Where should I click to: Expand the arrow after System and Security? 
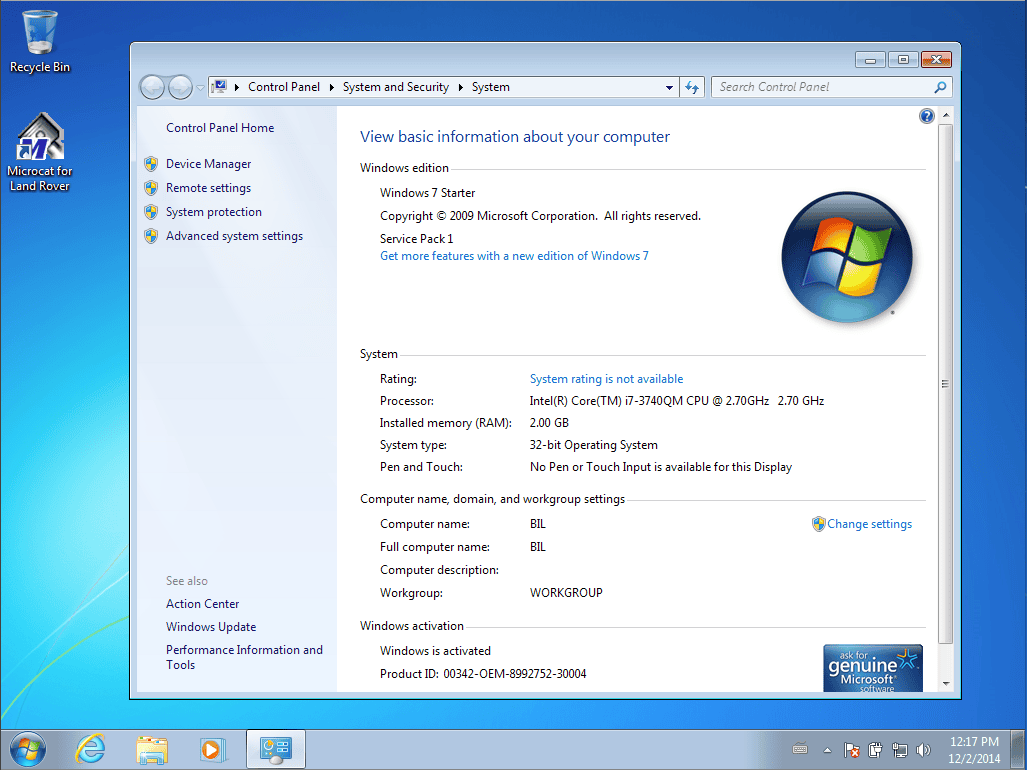(460, 87)
